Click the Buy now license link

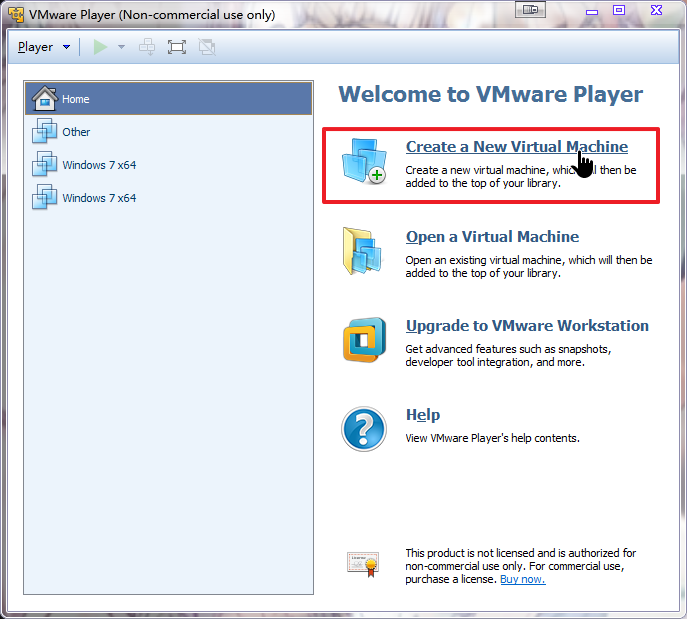pos(522,579)
